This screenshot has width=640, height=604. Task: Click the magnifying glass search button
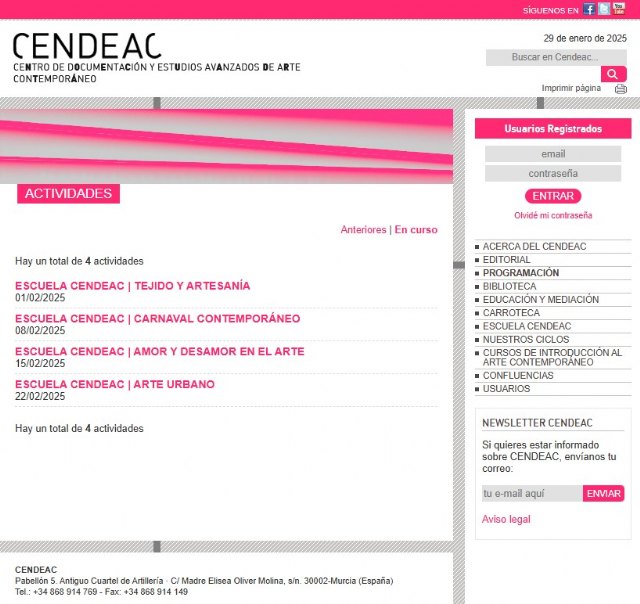click(613, 74)
